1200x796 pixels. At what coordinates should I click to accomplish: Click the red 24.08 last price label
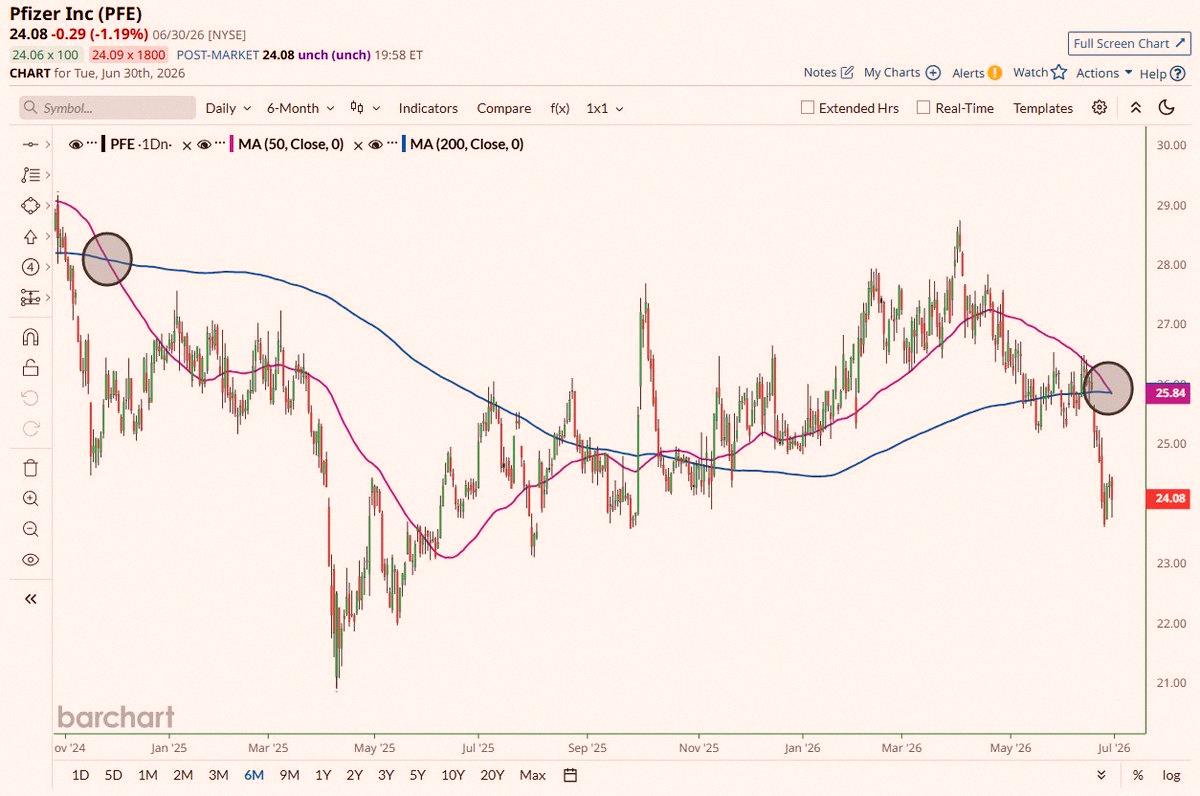pos(1167,499)
